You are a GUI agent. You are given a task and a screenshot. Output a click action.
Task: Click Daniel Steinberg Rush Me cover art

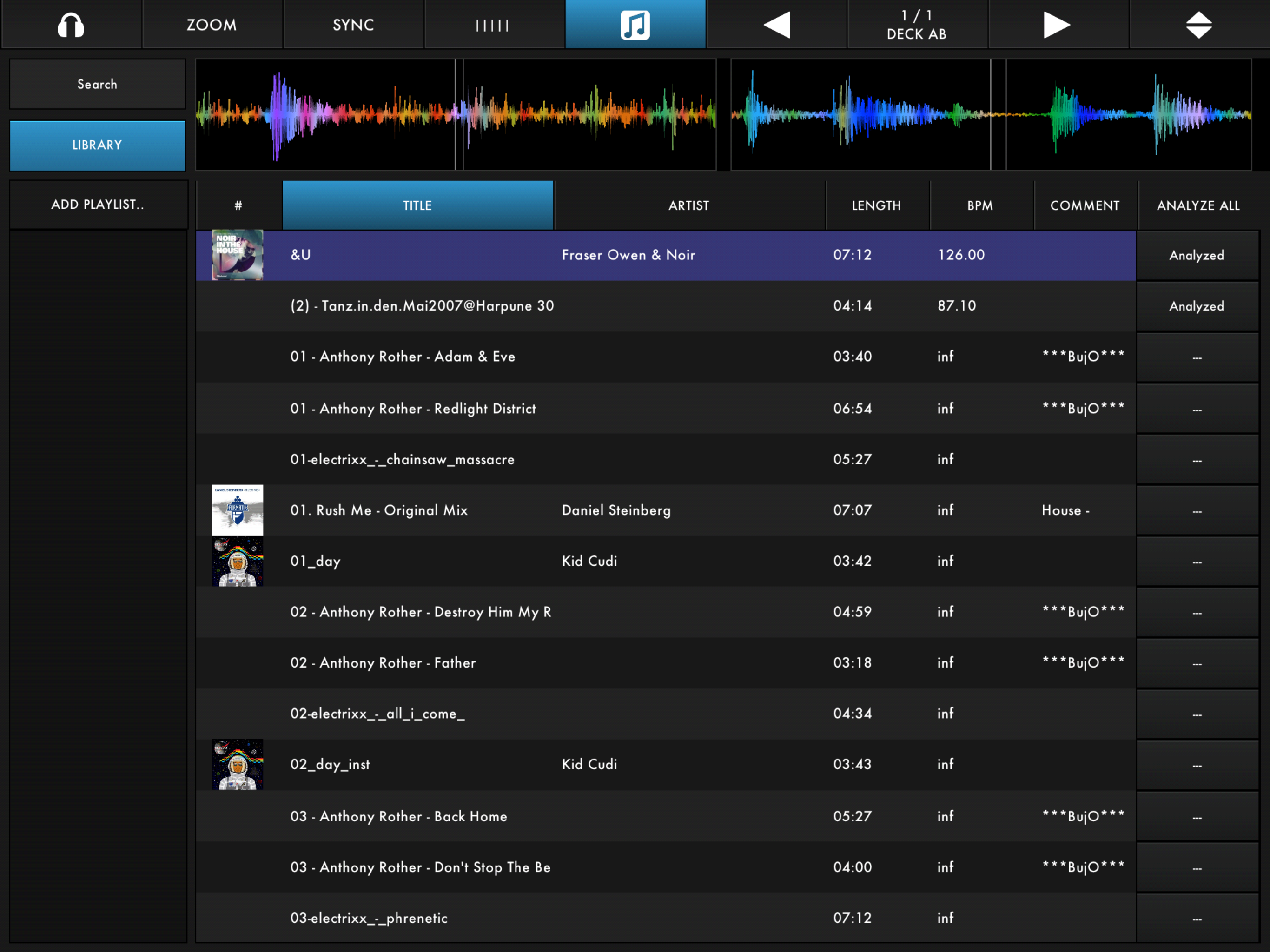(238, 510)
